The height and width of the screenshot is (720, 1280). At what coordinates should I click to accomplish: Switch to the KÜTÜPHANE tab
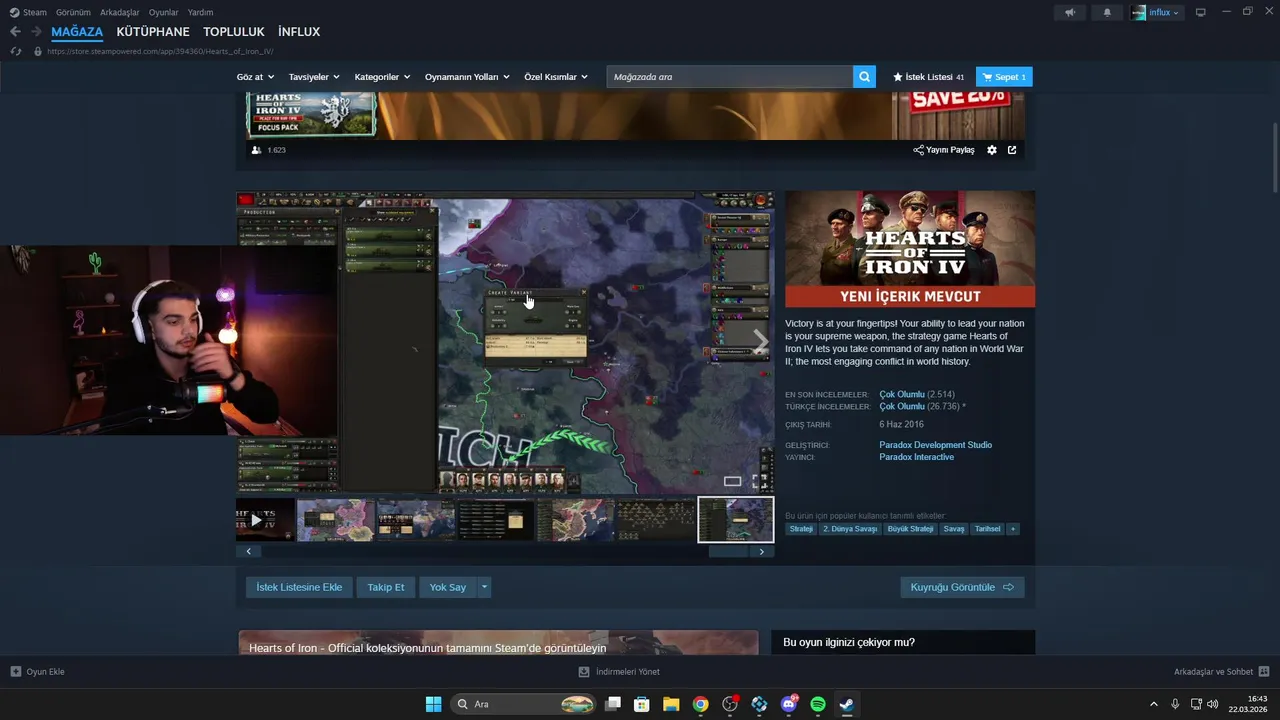[x=153, y=32]
